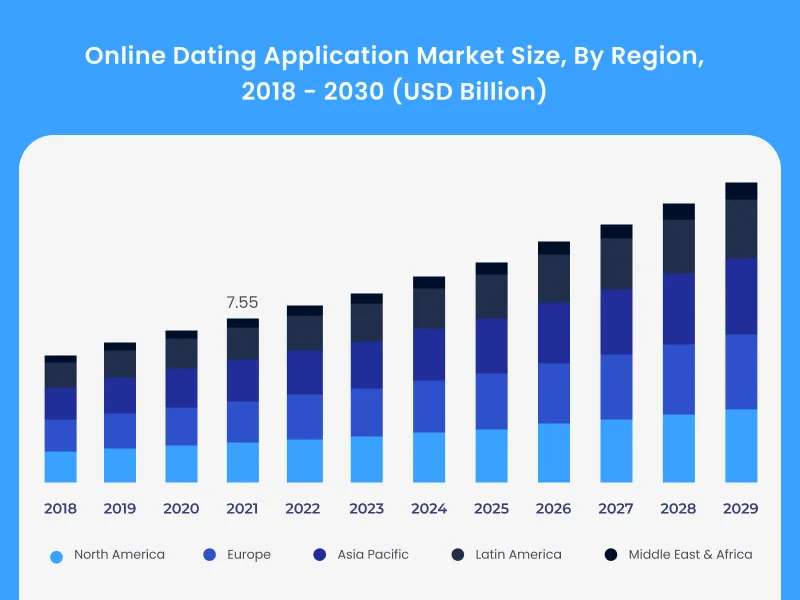The height and width of the screenshot is (600, 800).
Task: Click the chart title text
Action: 394,73
